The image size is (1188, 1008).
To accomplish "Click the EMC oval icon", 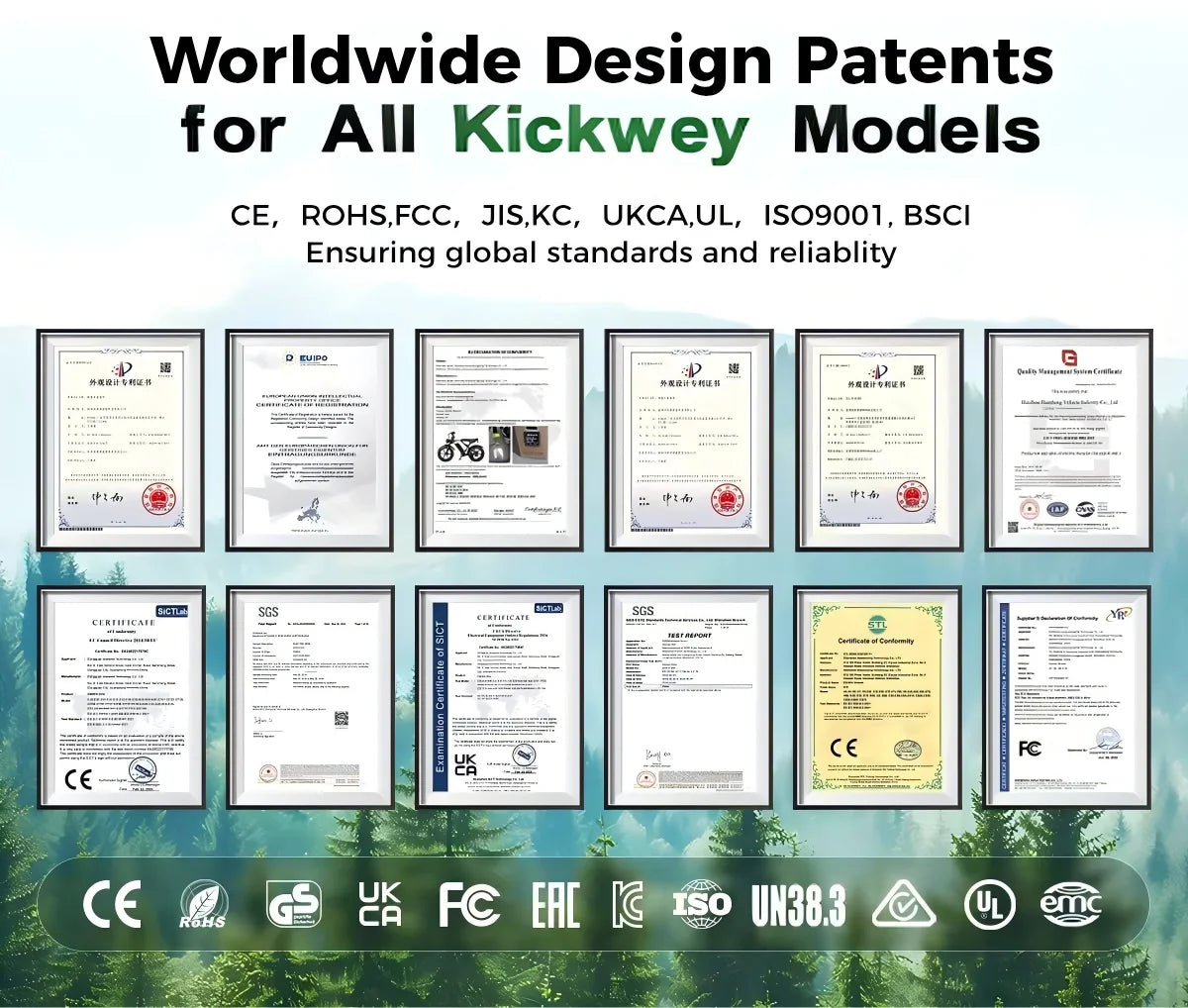I will [x=1071, y=904].
